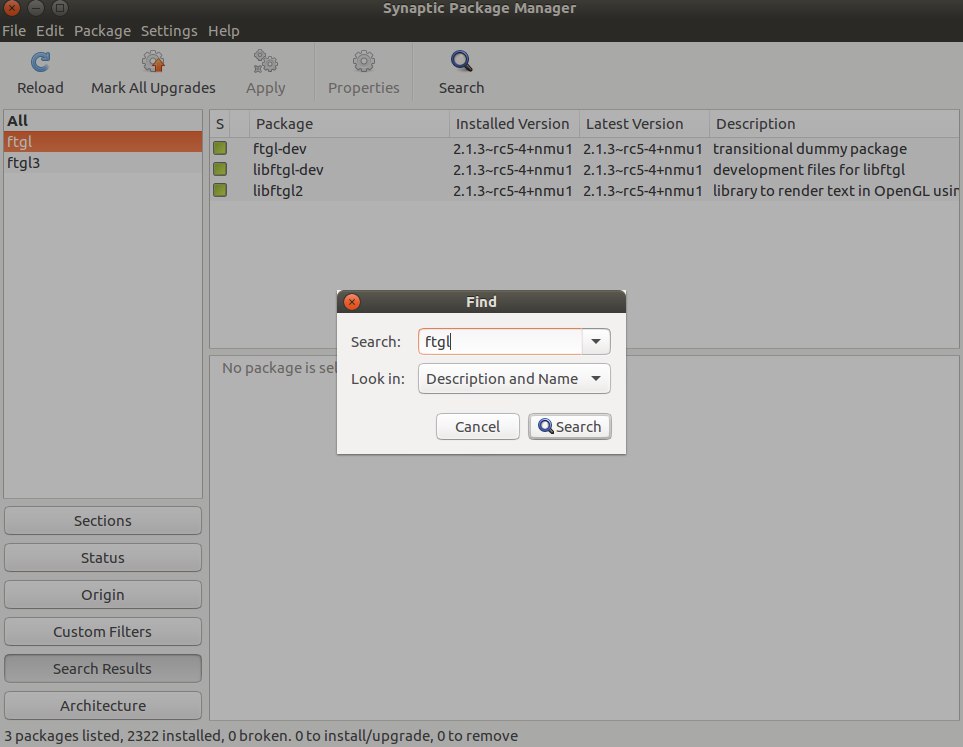Click the Search magnifier toolbar icon
This screenshot has width=963, height=747.
tap(461, 61)
